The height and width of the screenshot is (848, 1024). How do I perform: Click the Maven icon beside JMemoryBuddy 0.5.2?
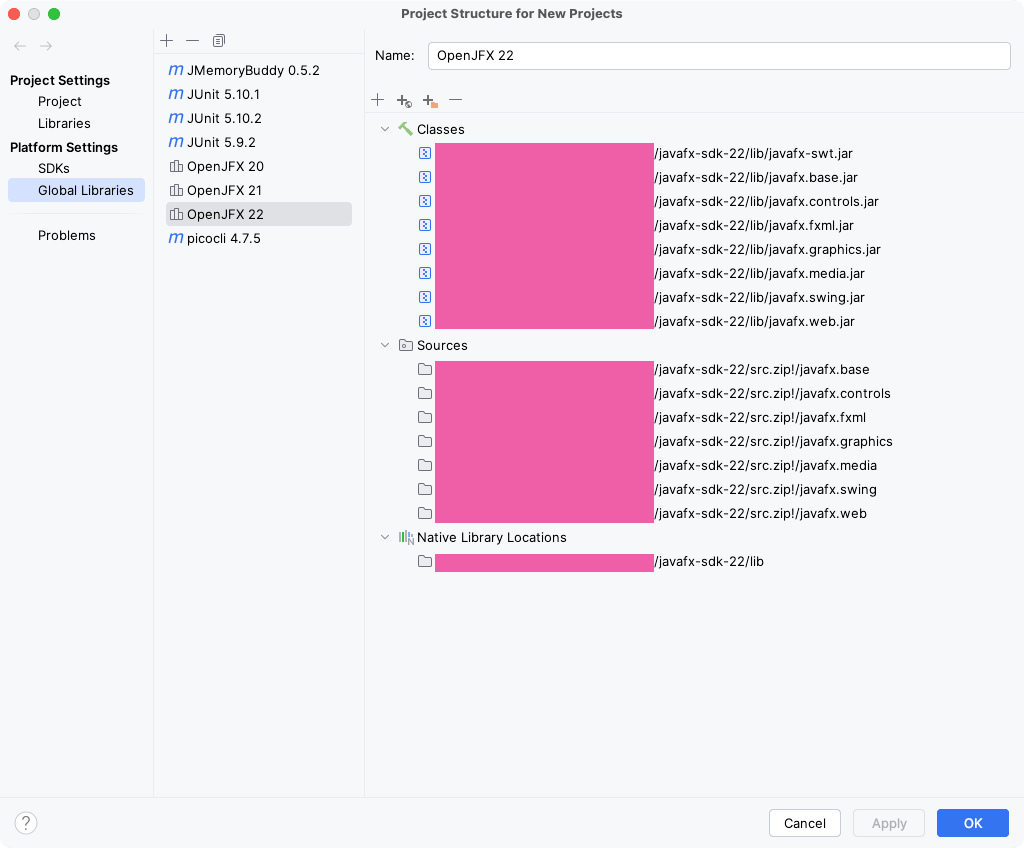click(x=176, y=70)
